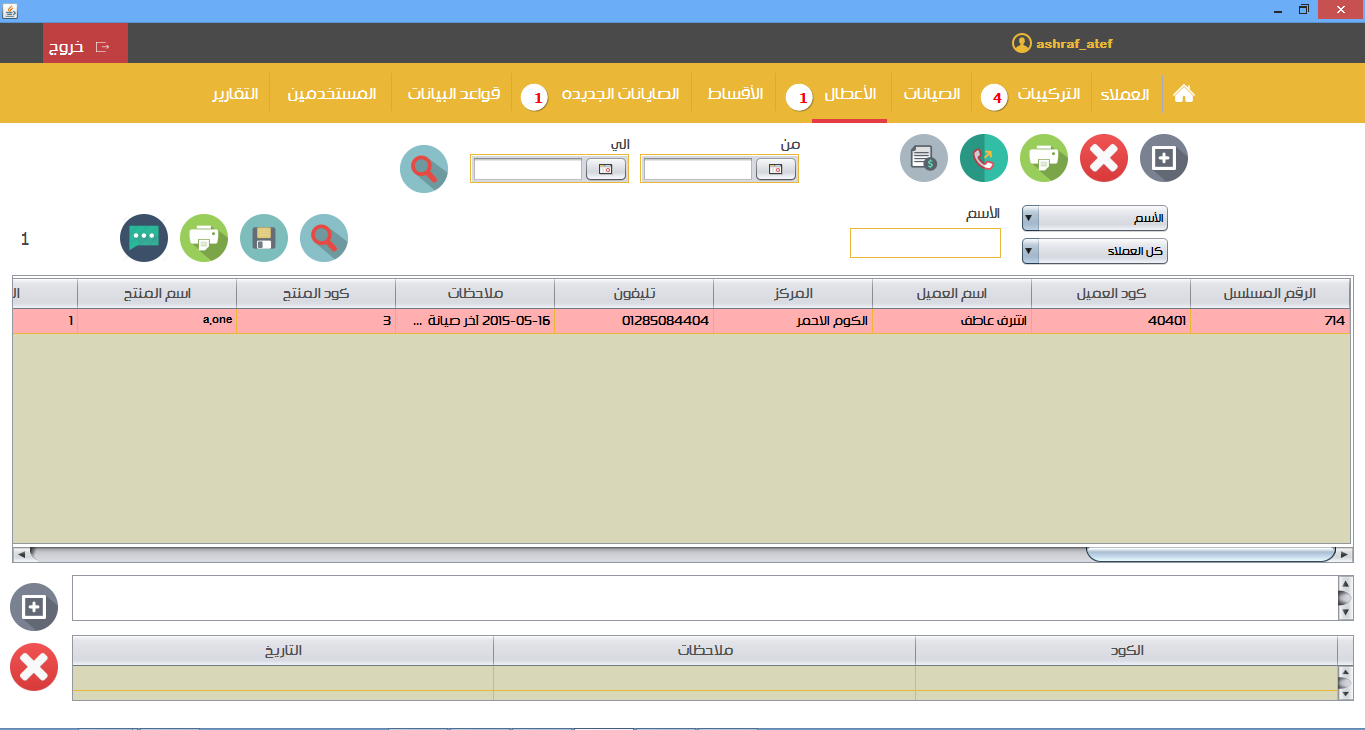
Task: Click the اسم العميل column header
Action: (x=952, y=293)
